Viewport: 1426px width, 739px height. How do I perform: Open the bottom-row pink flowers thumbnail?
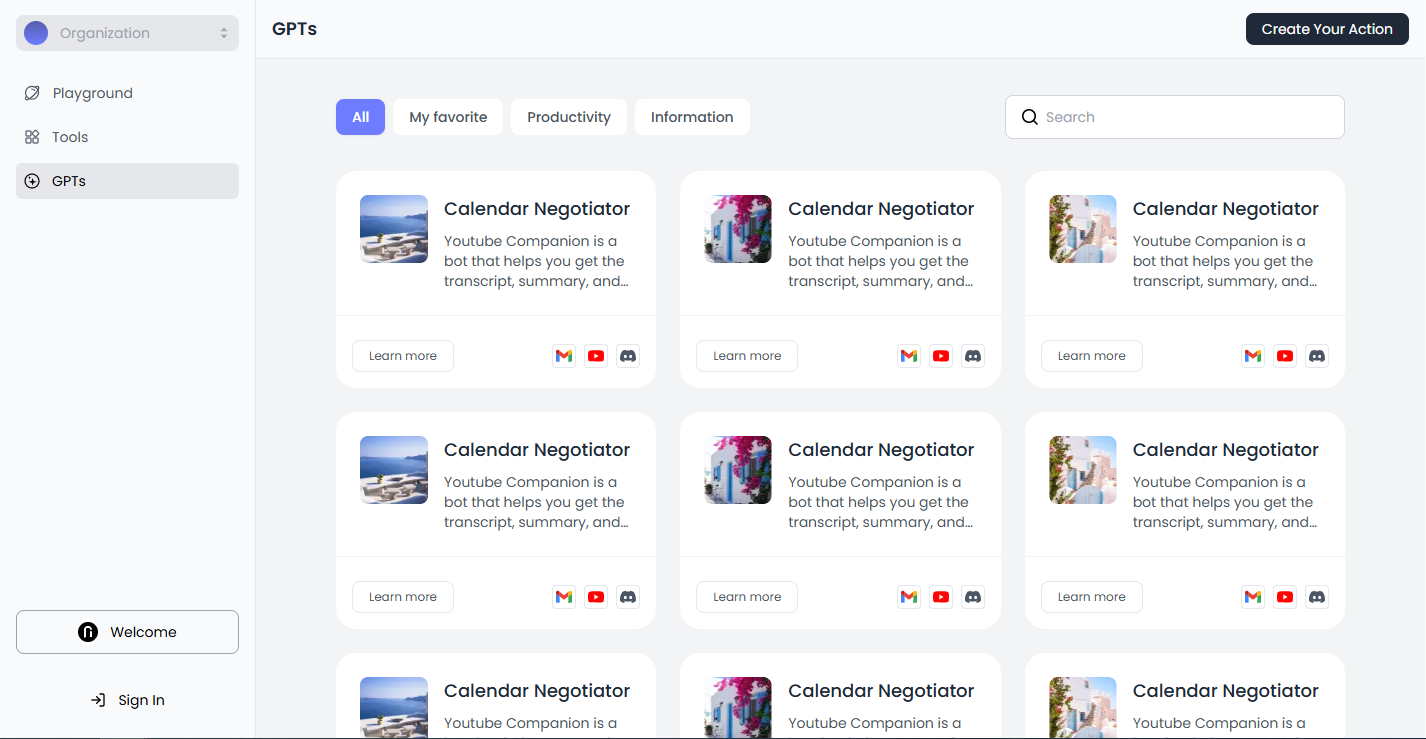738,708
